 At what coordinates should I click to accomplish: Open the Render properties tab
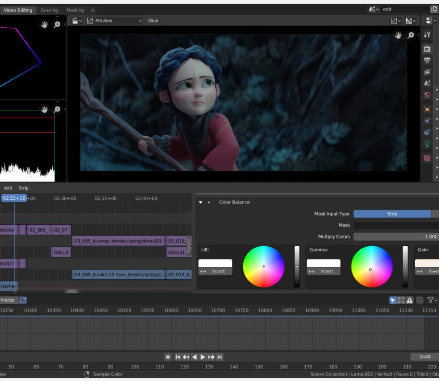[x=427, y=49]
